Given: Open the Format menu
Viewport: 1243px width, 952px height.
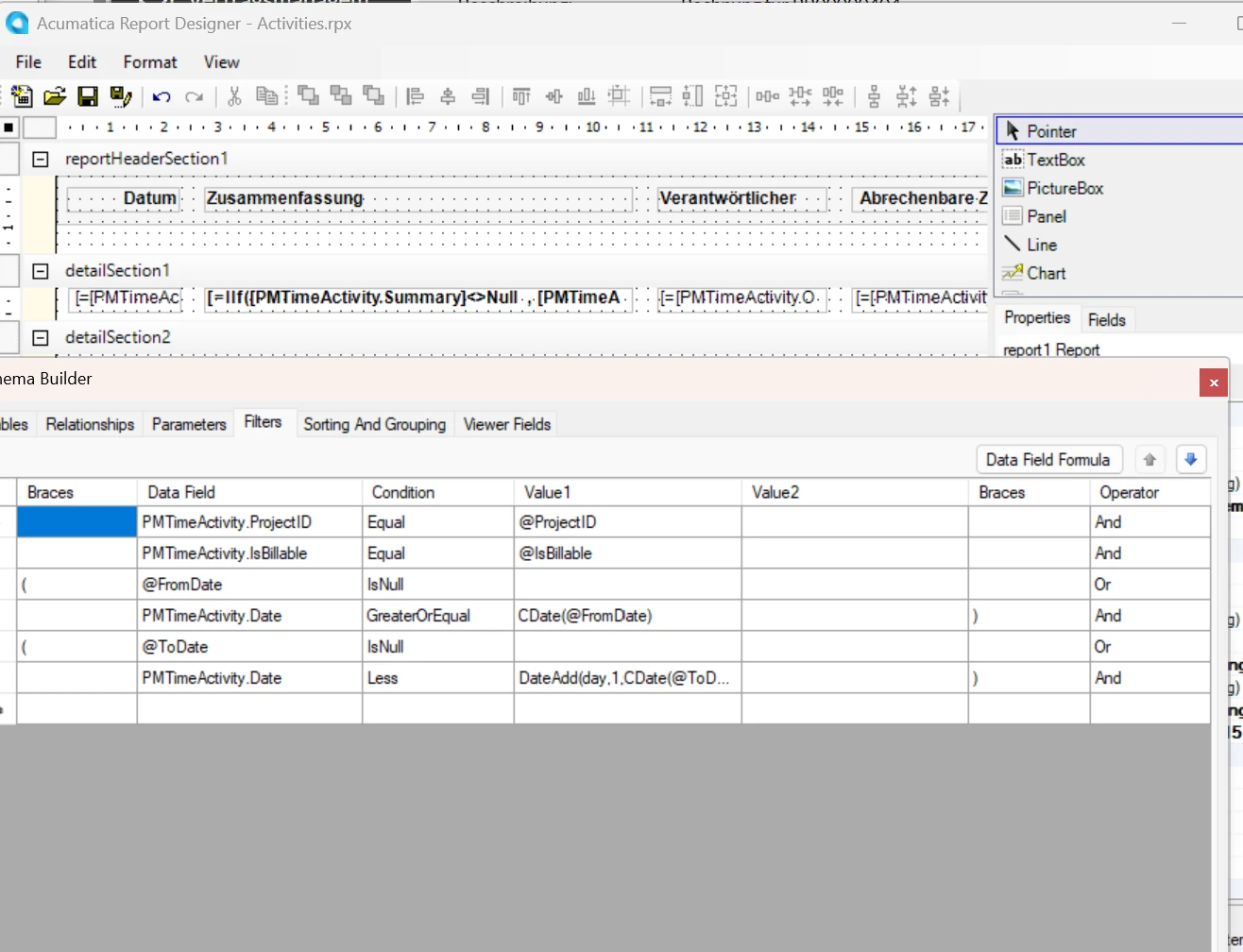Looking at the screenshot, I should coord(150,62).
